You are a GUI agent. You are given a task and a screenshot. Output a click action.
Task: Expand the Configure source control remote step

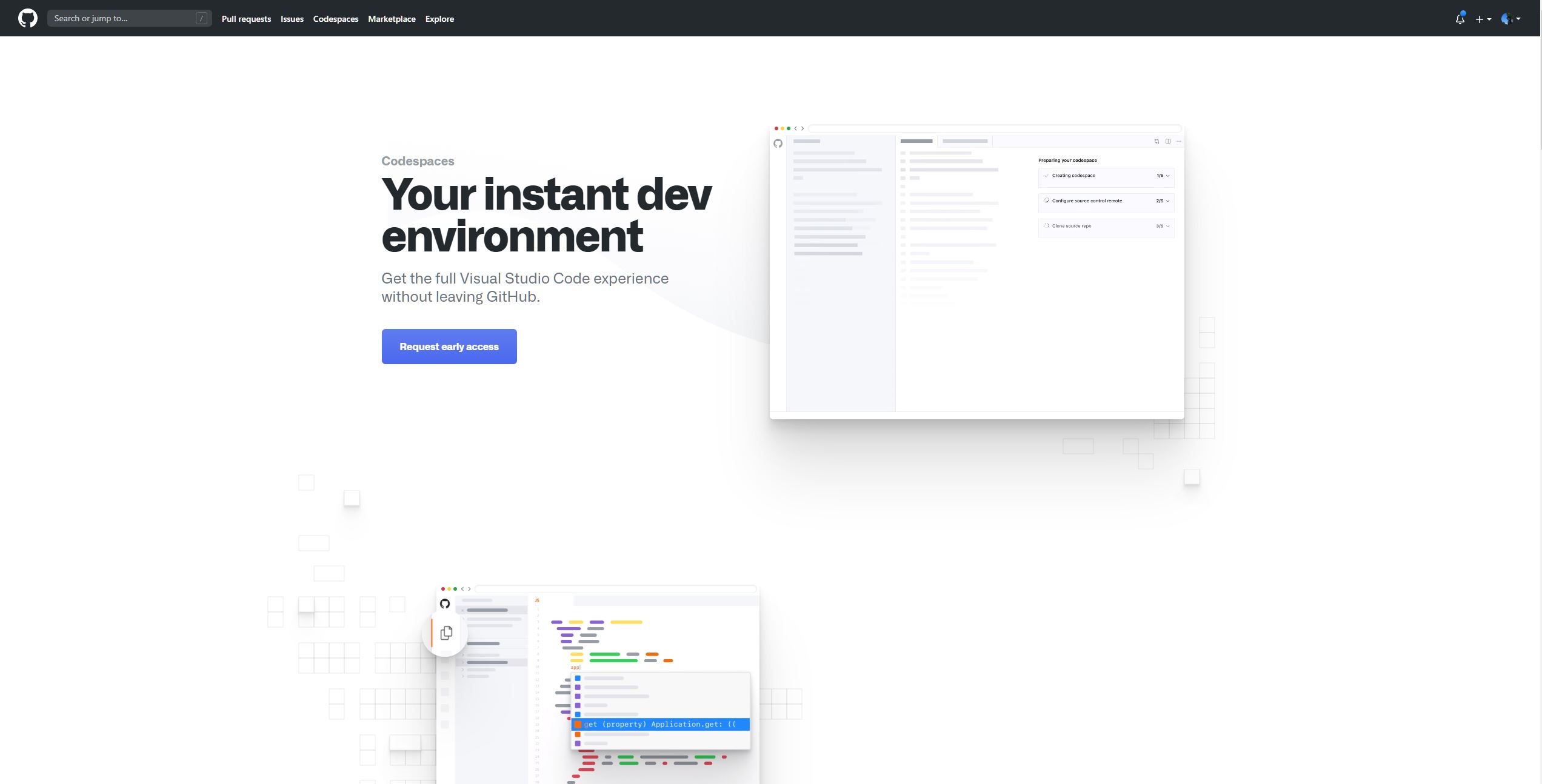click(1106, 201)
